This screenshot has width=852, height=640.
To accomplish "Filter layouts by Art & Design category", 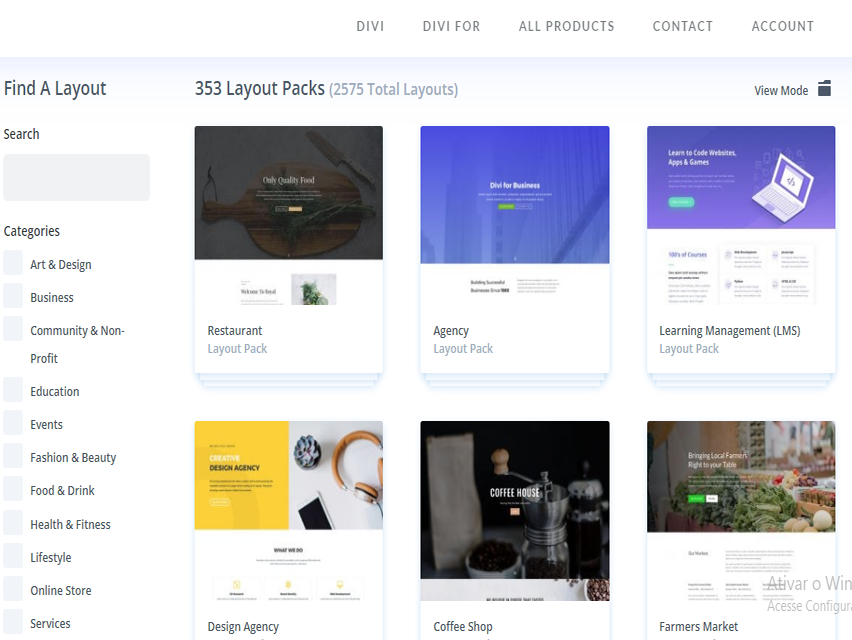I will coord(12,264).
